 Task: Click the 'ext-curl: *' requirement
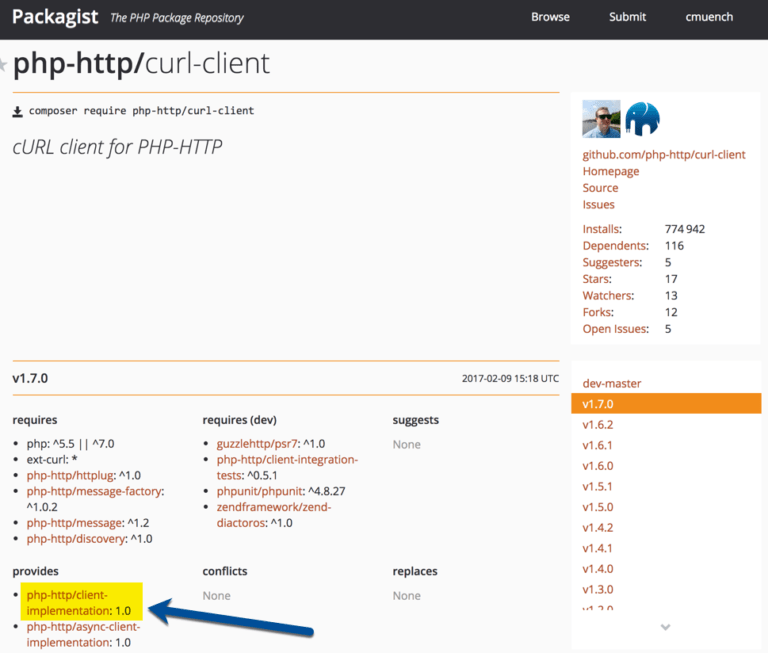coord(52,460)
